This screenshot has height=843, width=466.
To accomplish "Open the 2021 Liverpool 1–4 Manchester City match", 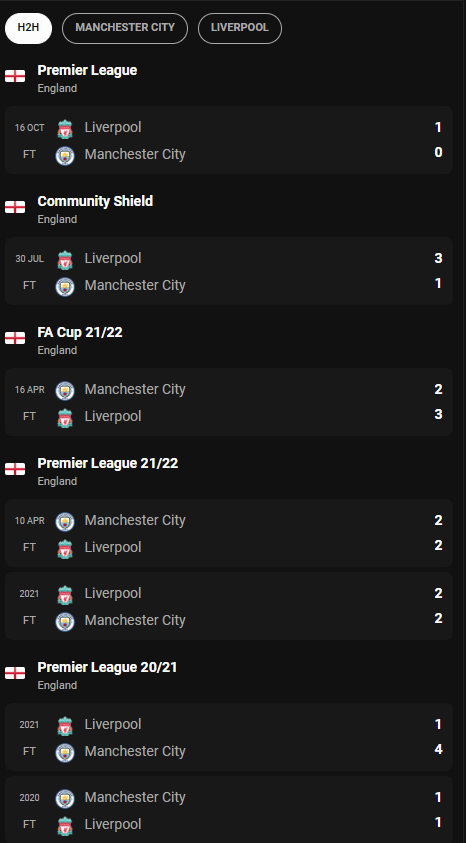I will (229, 737).
